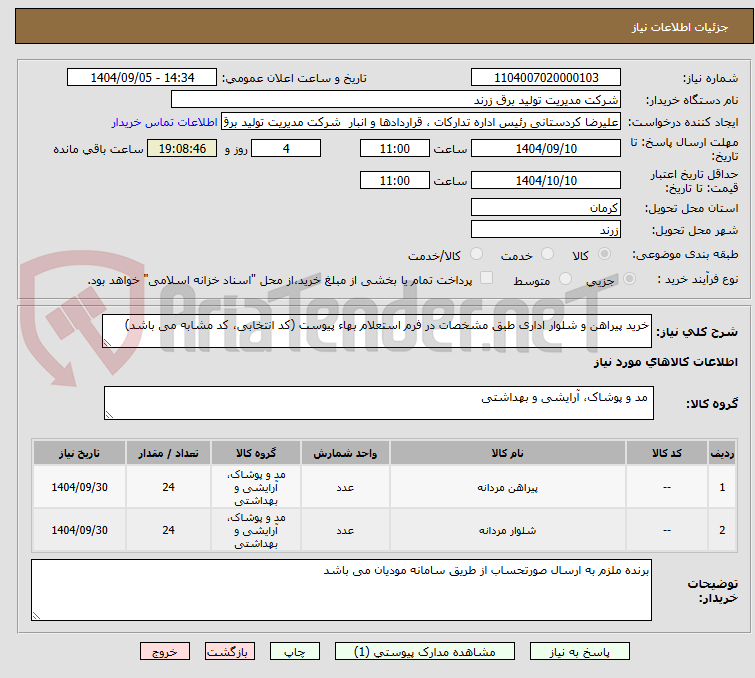Click the 'پیراهن مردانه' item cell
This screenshot has width=755, height=678.
click(x=508, y=487)
